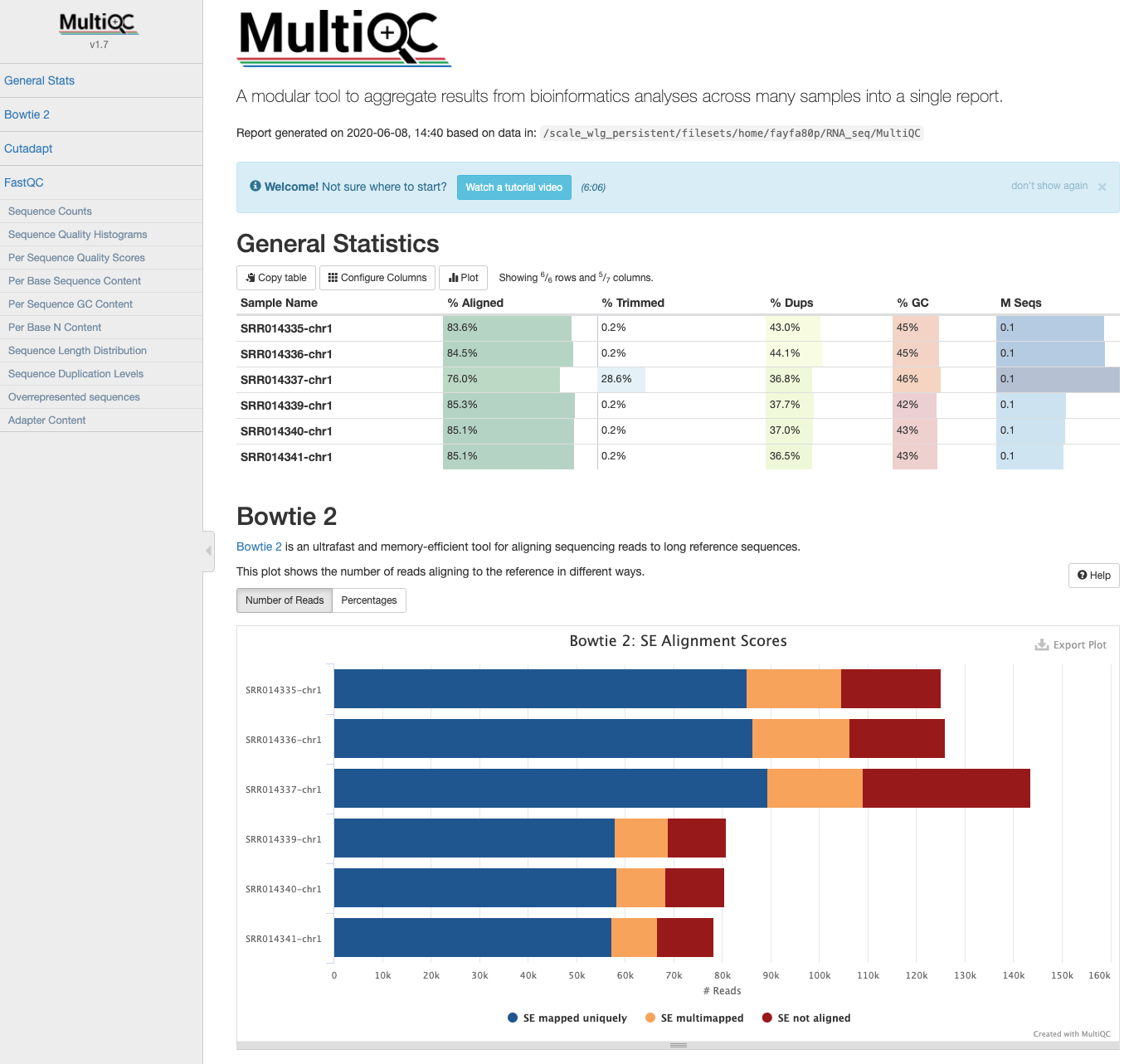Click the Copy table button
Image resolution: width=1129 pixels, height=1064 pixels.
point(276,278)
